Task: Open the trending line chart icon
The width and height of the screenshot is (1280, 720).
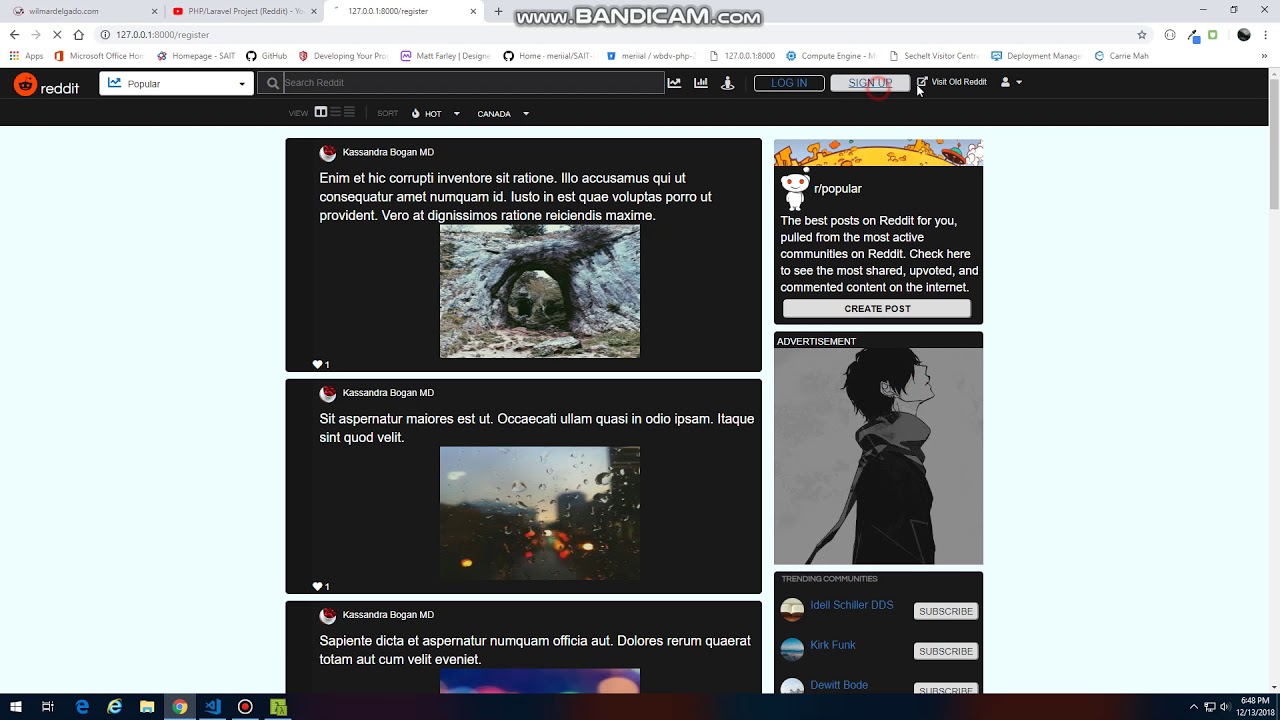Action: point(674,83)
